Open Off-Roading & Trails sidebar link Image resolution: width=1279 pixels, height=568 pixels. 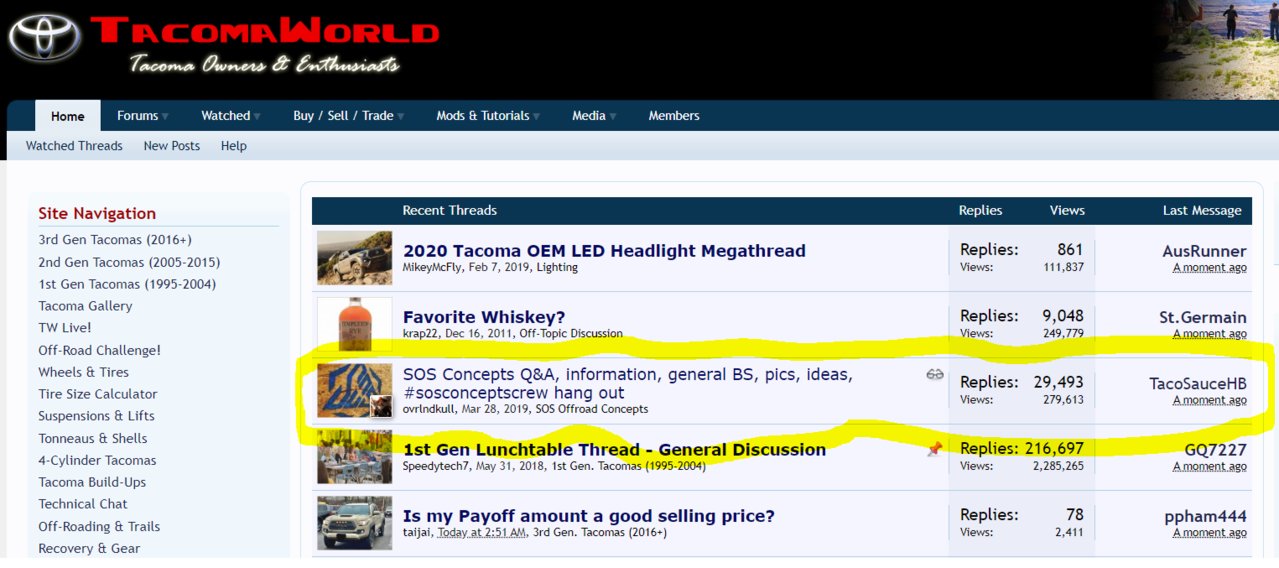point(99,526)
